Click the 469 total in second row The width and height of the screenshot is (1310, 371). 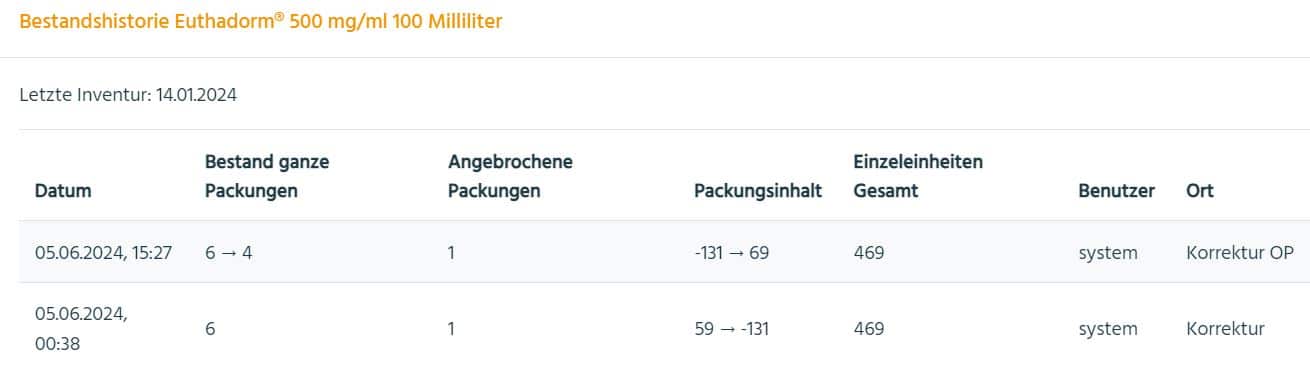click(x=869, y=328)
